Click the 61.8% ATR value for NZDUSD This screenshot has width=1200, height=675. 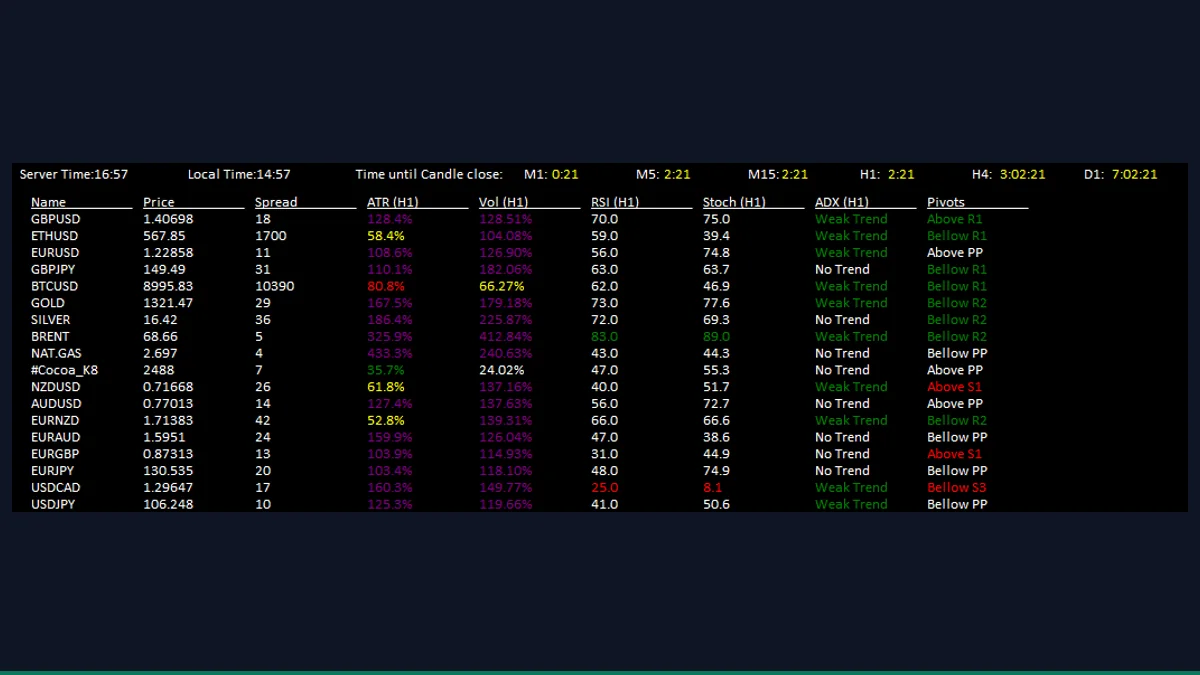(386, 387)
